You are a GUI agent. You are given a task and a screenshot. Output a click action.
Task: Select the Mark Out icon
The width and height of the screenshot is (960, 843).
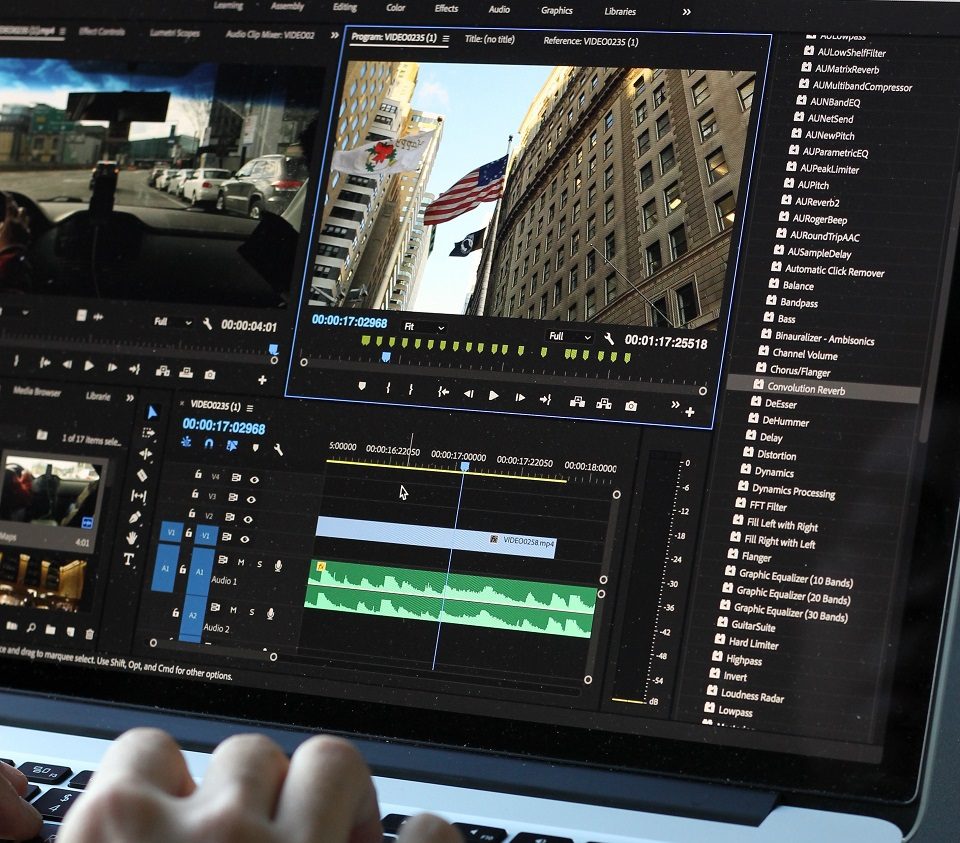[409, 389]
